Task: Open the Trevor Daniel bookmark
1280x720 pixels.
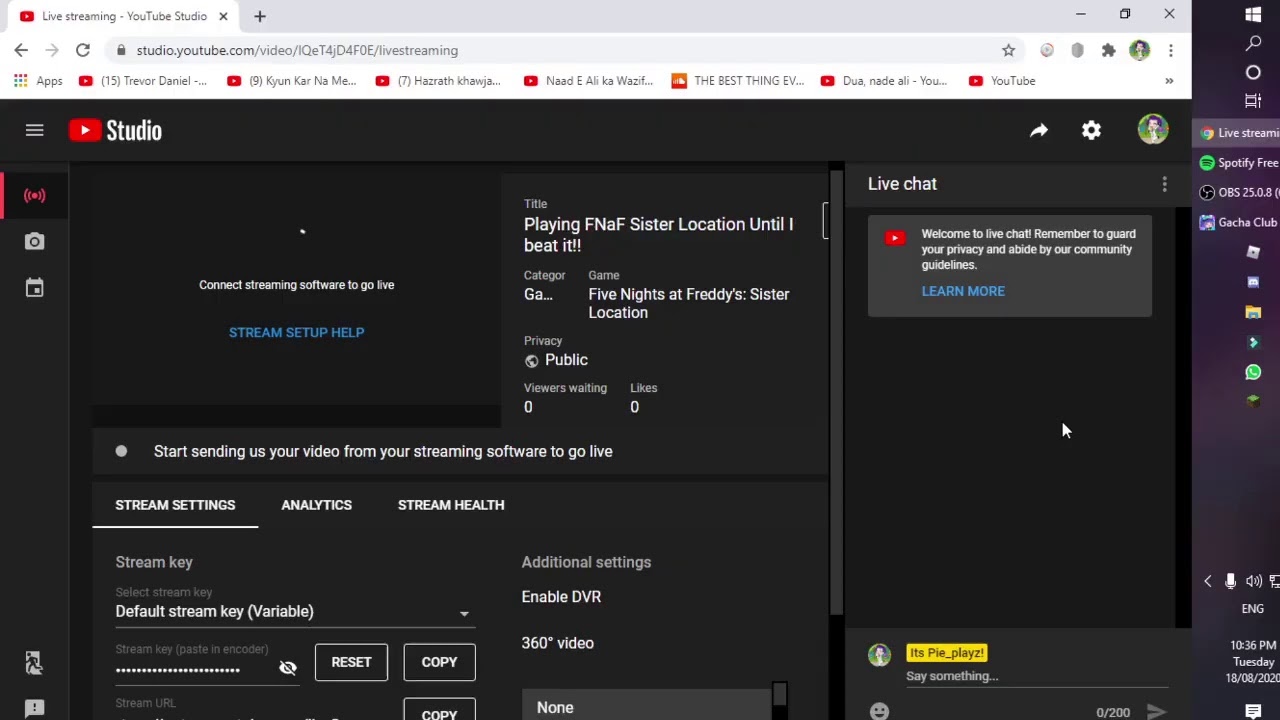Action: [x=143, y=81]
